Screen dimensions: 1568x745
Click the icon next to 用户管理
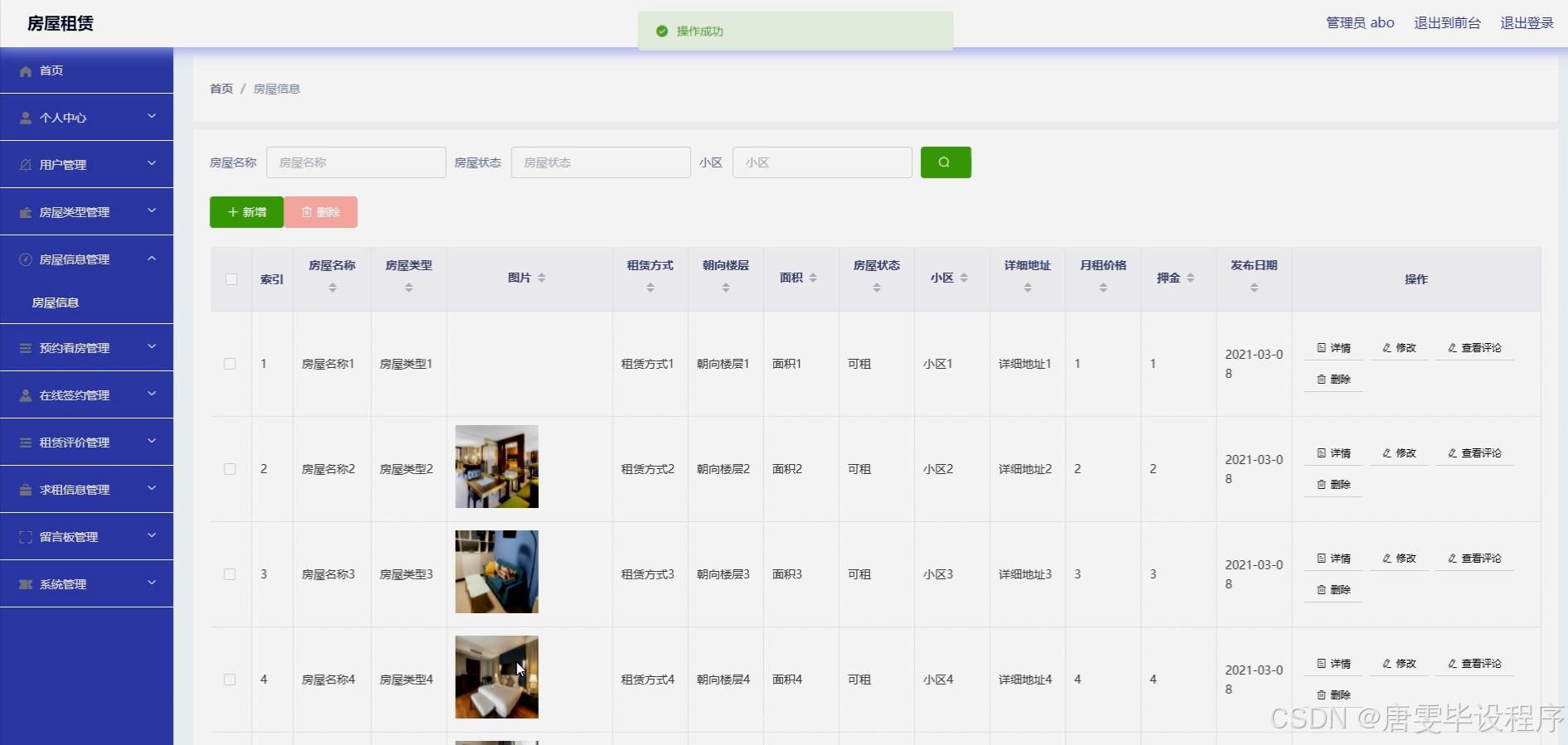[x=26, y=165]
